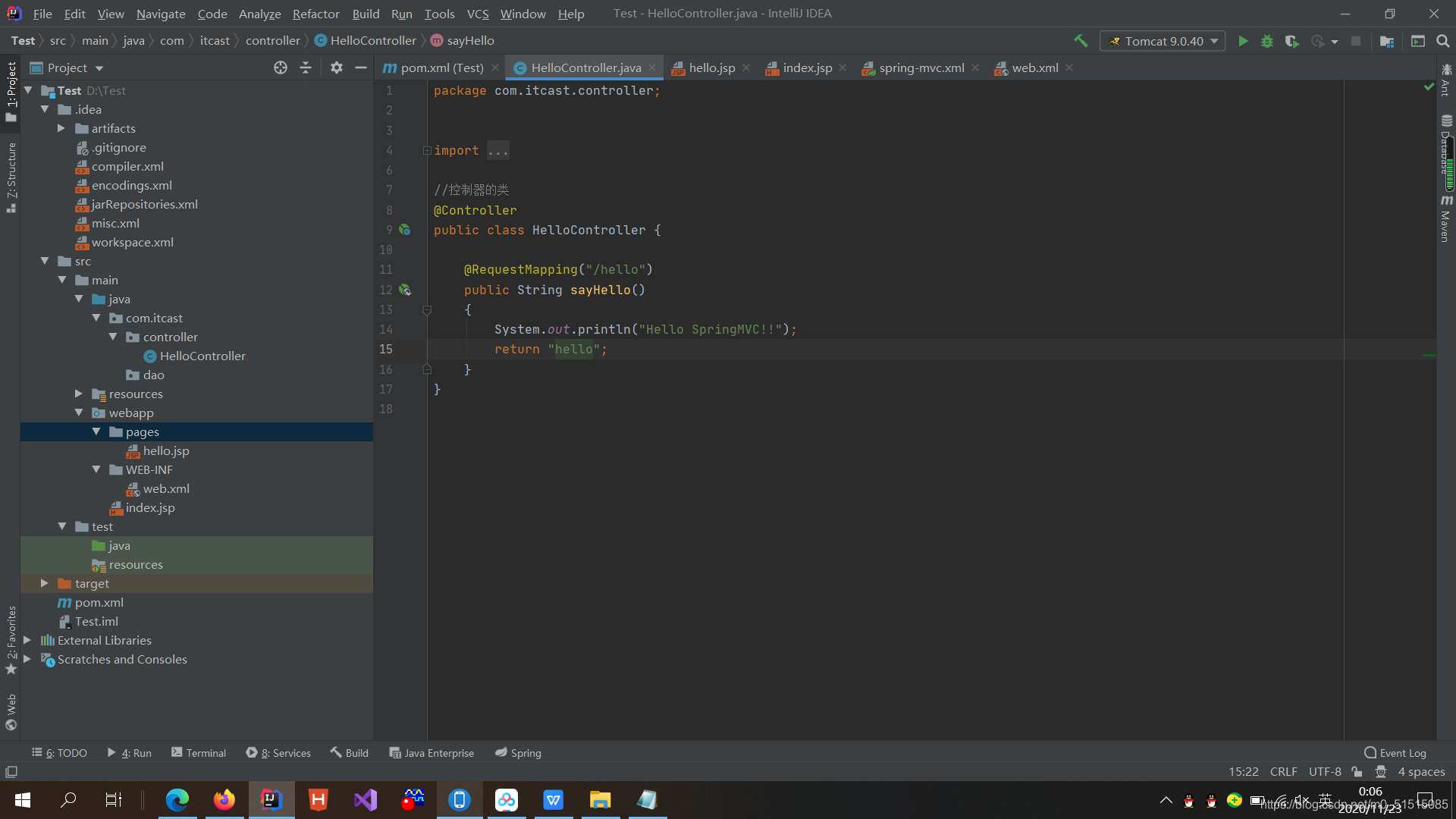Expand the webapp folder in project tree

78,413
